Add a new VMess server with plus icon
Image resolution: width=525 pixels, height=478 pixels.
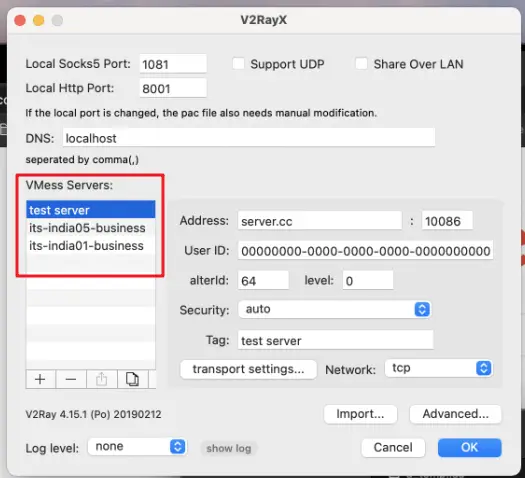tap(40, 379)
